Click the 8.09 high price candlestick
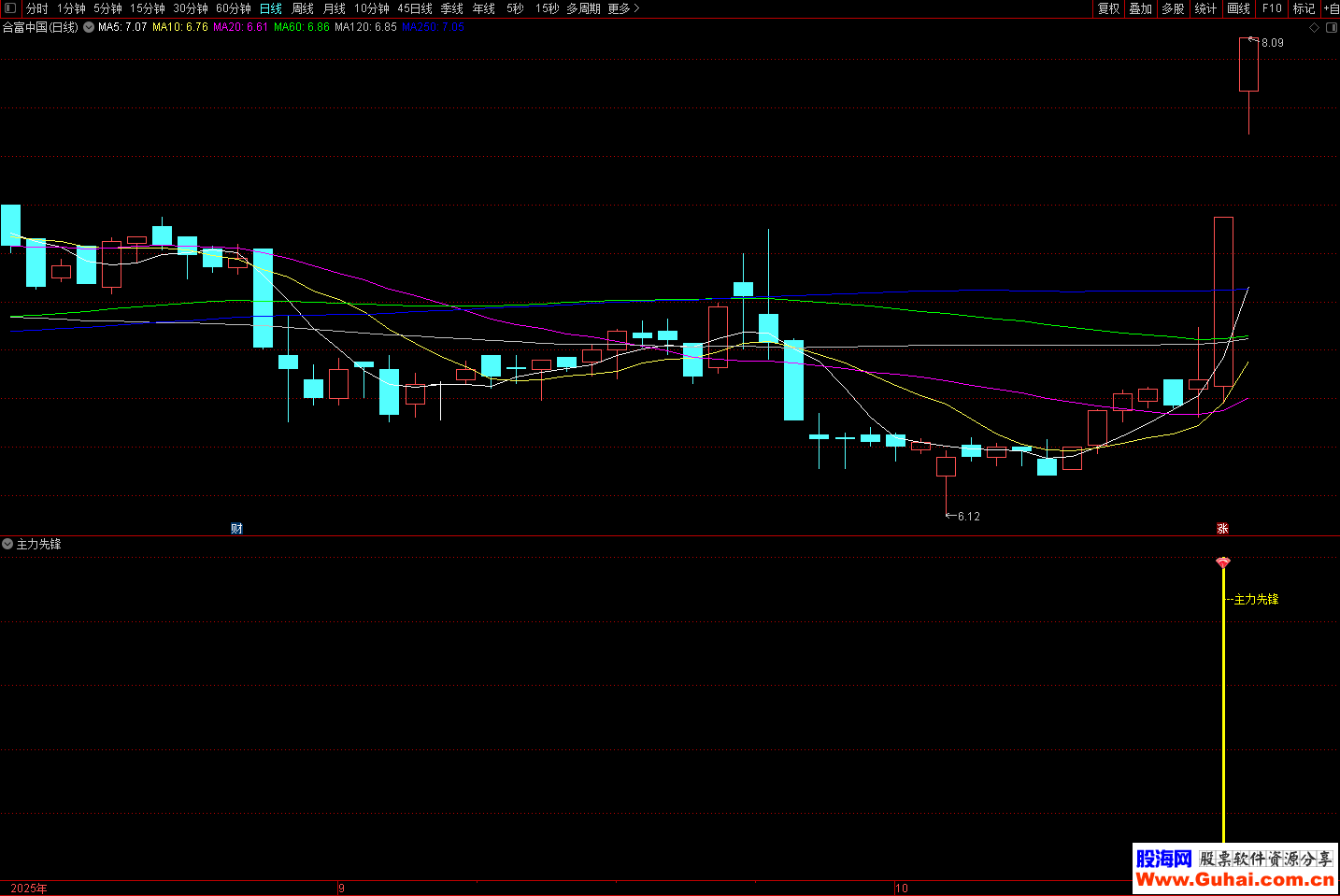The height and width of the screenshot is (896, 1340). pyautogui.click(x=1248, y=64)
